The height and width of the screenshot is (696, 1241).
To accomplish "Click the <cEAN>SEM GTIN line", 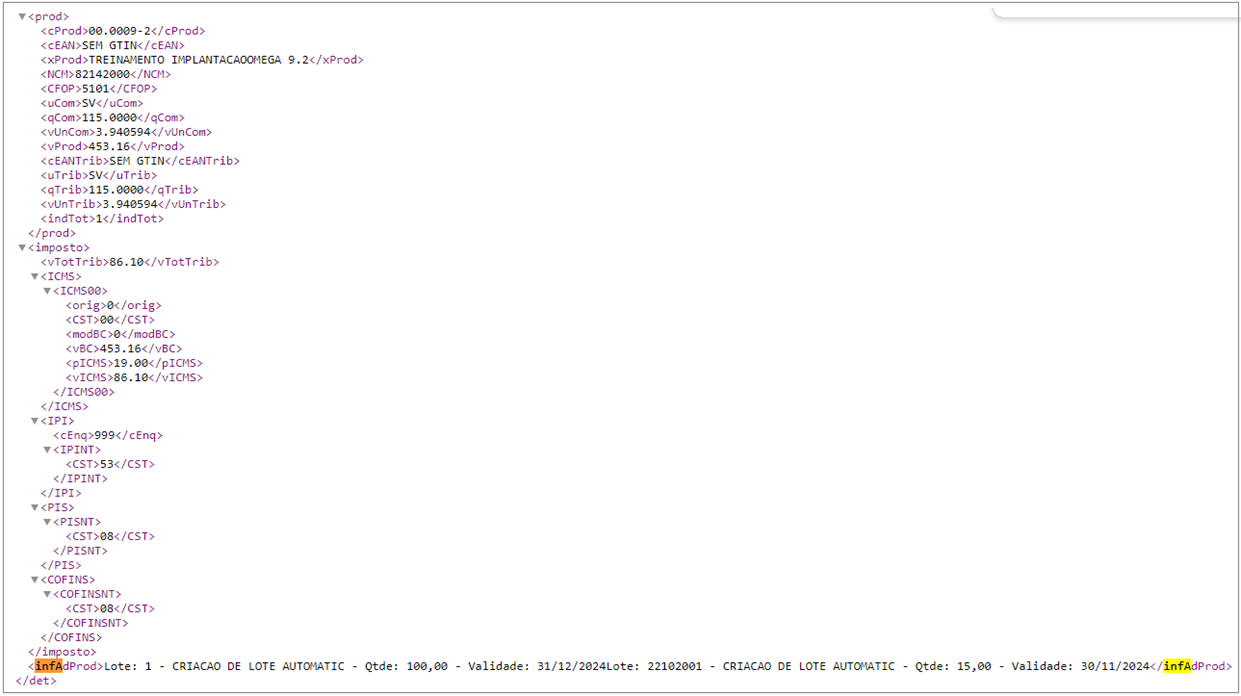I will click(x=112, y=45).
